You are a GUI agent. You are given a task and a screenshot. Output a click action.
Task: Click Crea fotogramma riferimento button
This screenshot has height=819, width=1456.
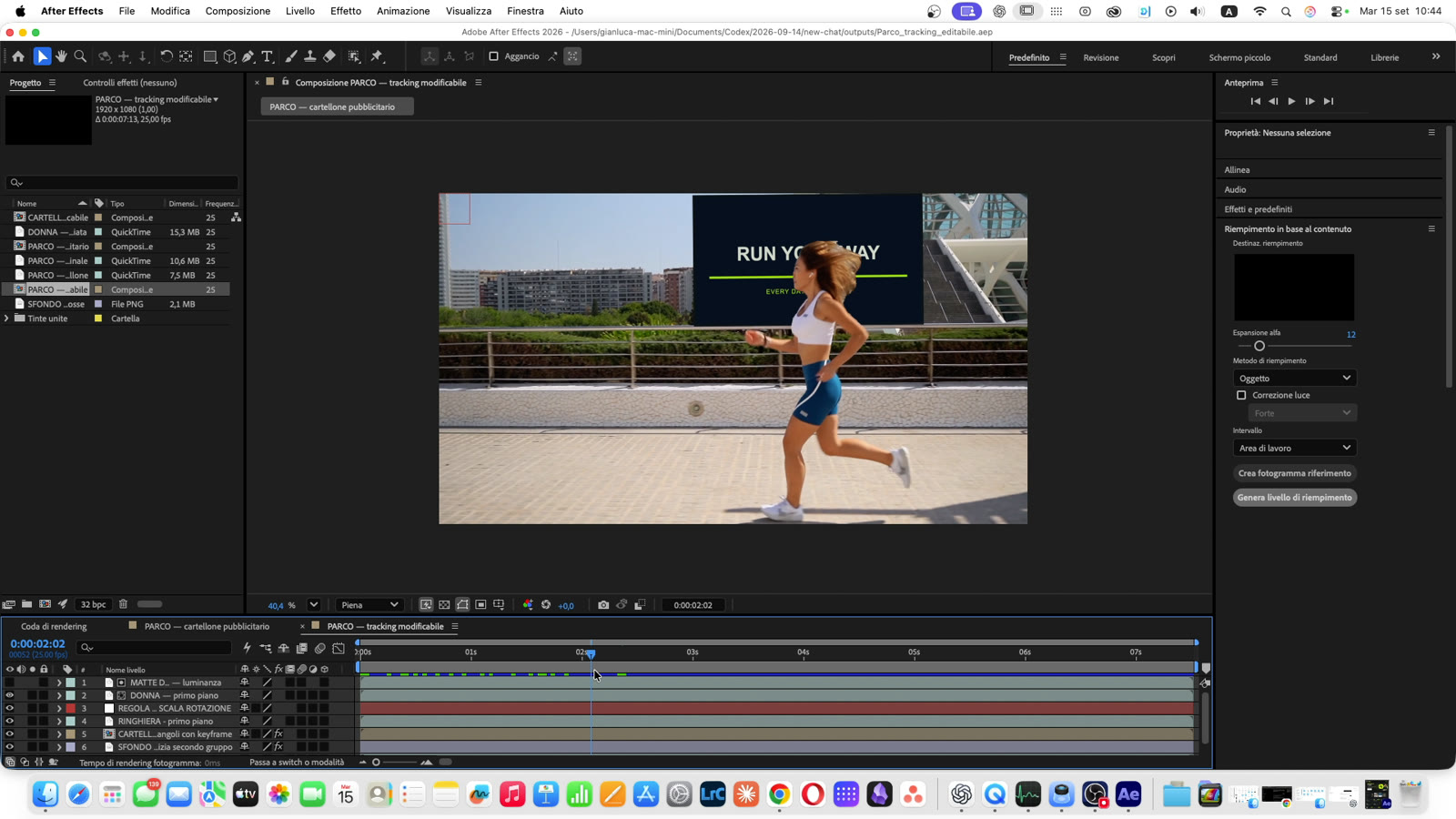point(1294,473)
